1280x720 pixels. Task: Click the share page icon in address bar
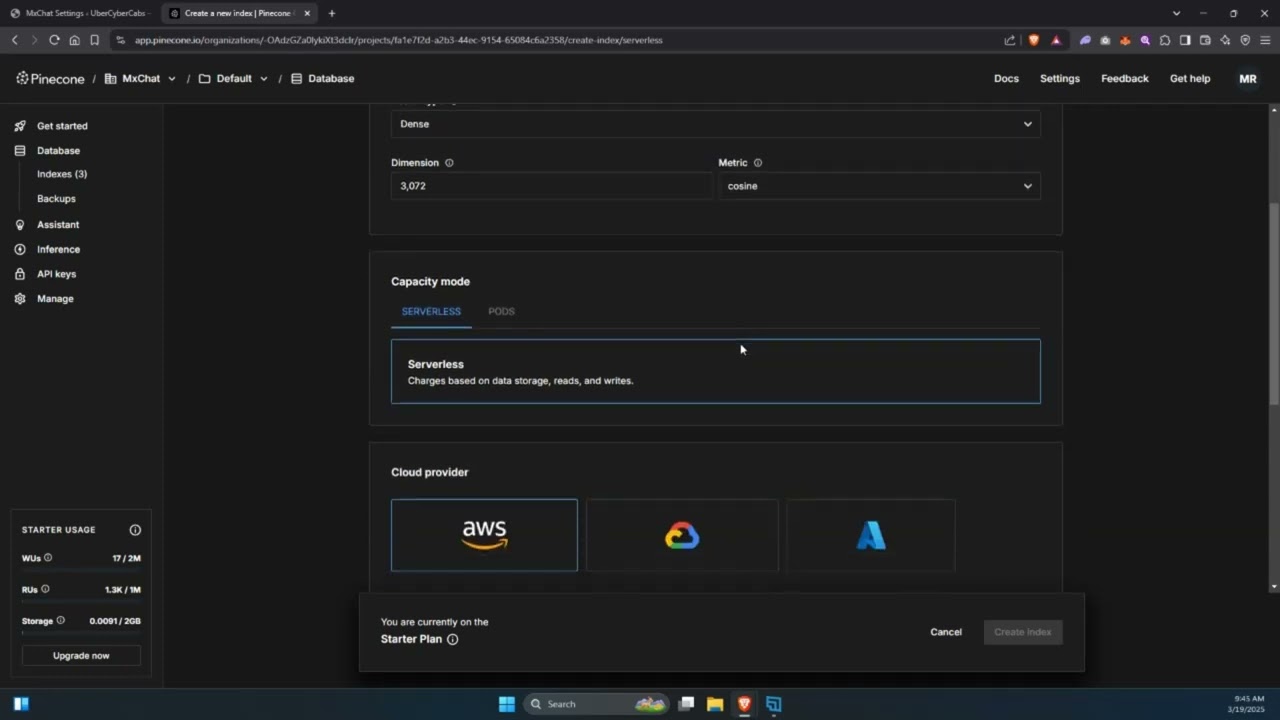pos(1010,40)
